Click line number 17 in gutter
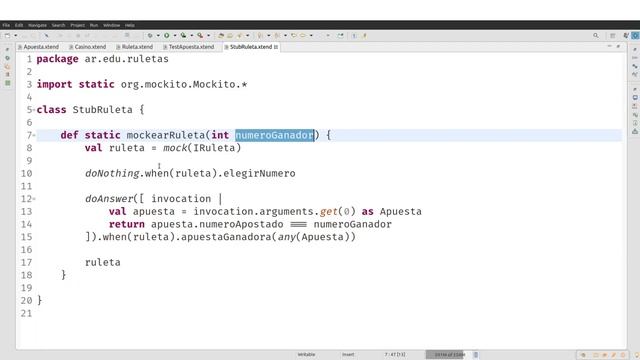This screenshot has height=360, width=640. point(27,262)
